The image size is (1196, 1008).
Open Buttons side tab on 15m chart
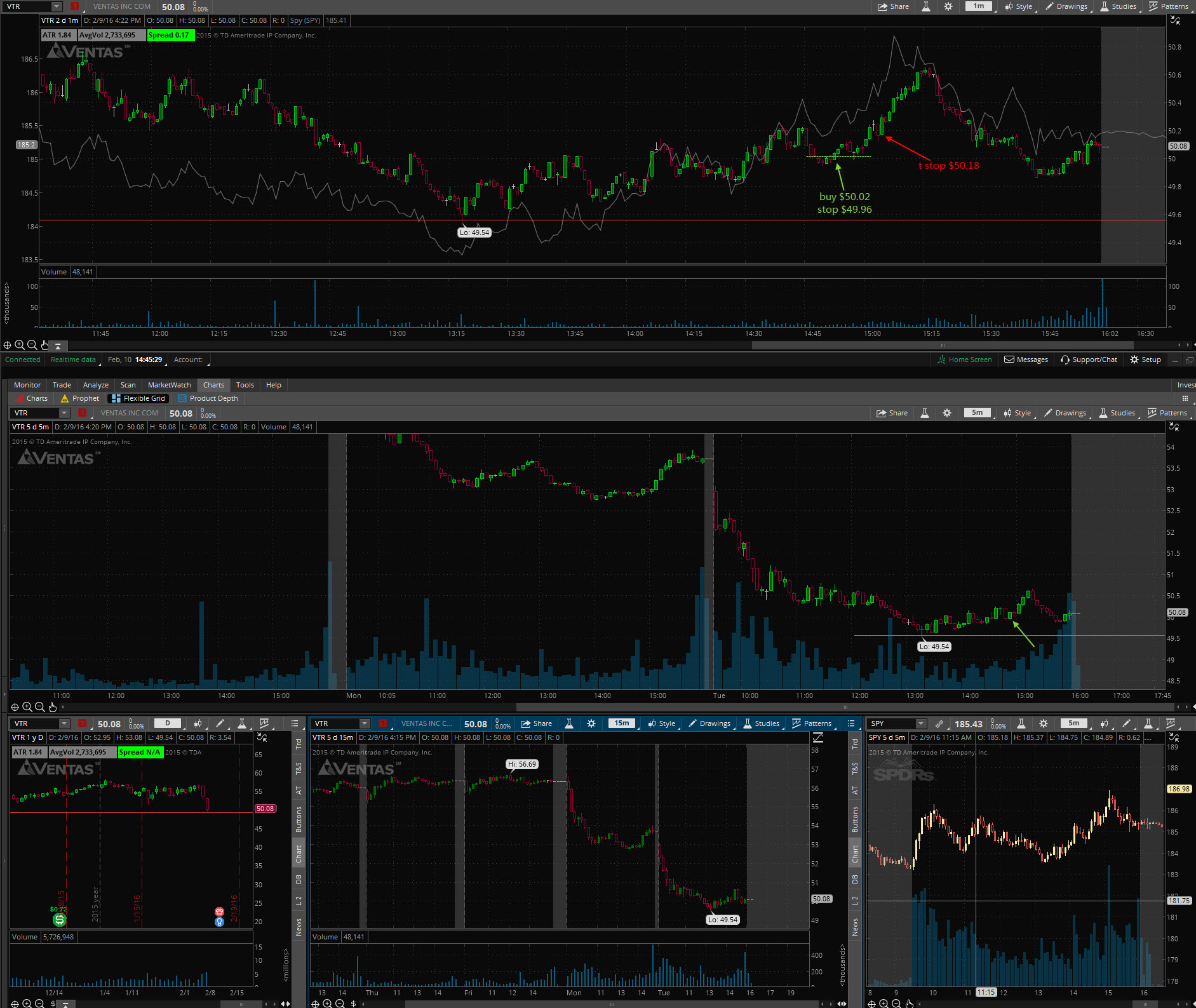tap(855, 819)
